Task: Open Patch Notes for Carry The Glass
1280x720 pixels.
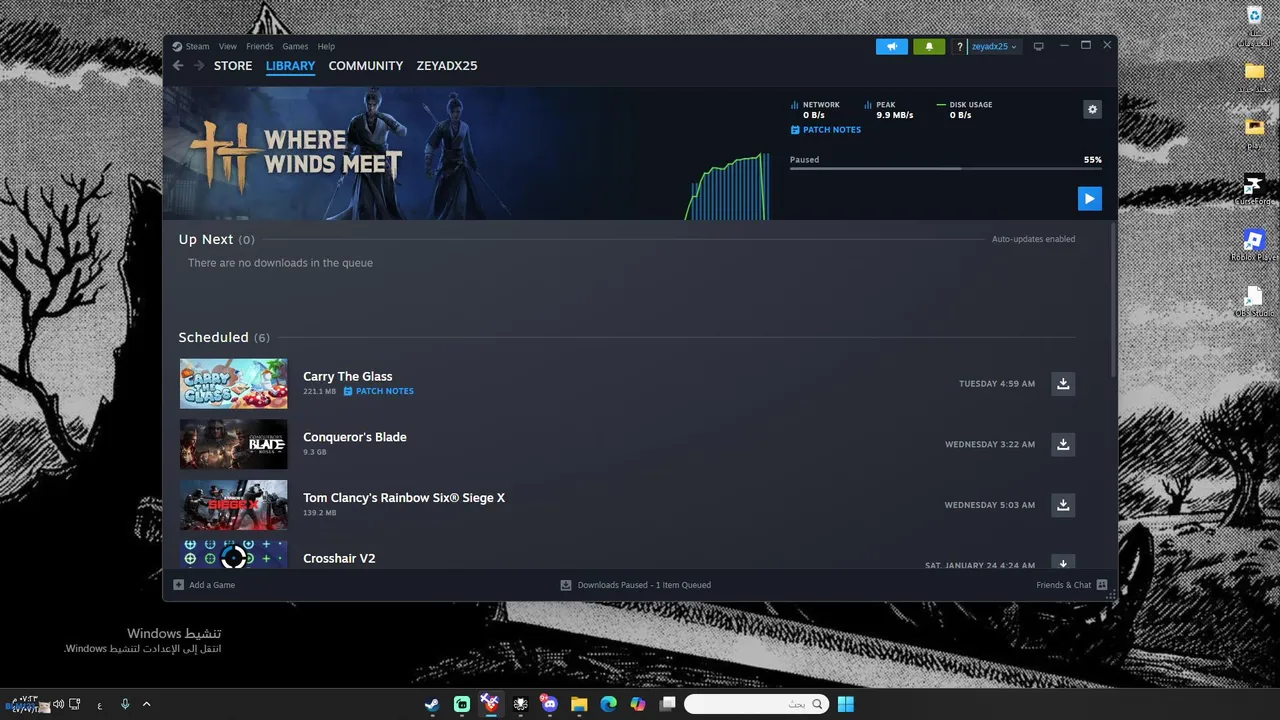Action: coord(378,391)
